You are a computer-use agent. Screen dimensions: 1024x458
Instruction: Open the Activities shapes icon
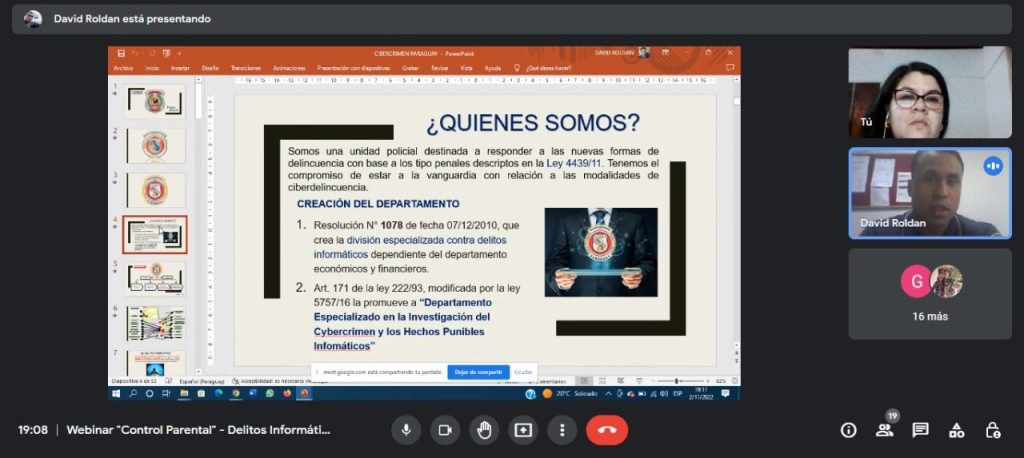pyautogui.click(x=956, y=430)
